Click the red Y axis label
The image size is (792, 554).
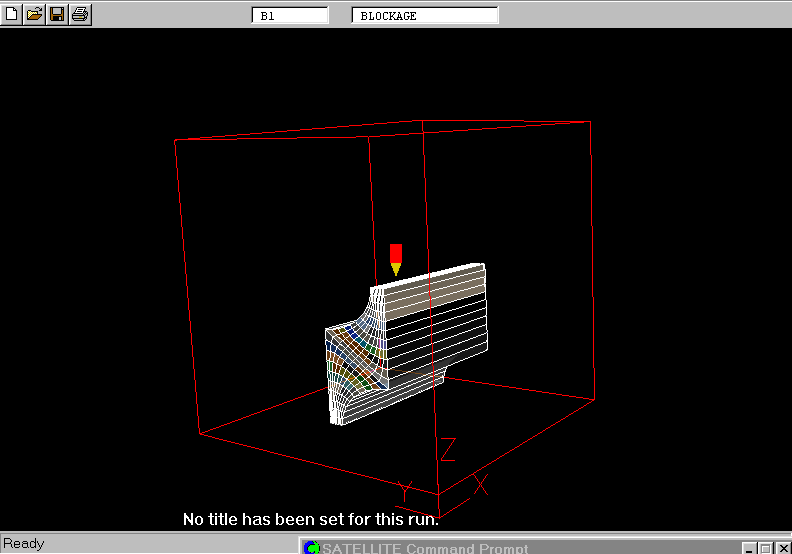click(404, 491)
